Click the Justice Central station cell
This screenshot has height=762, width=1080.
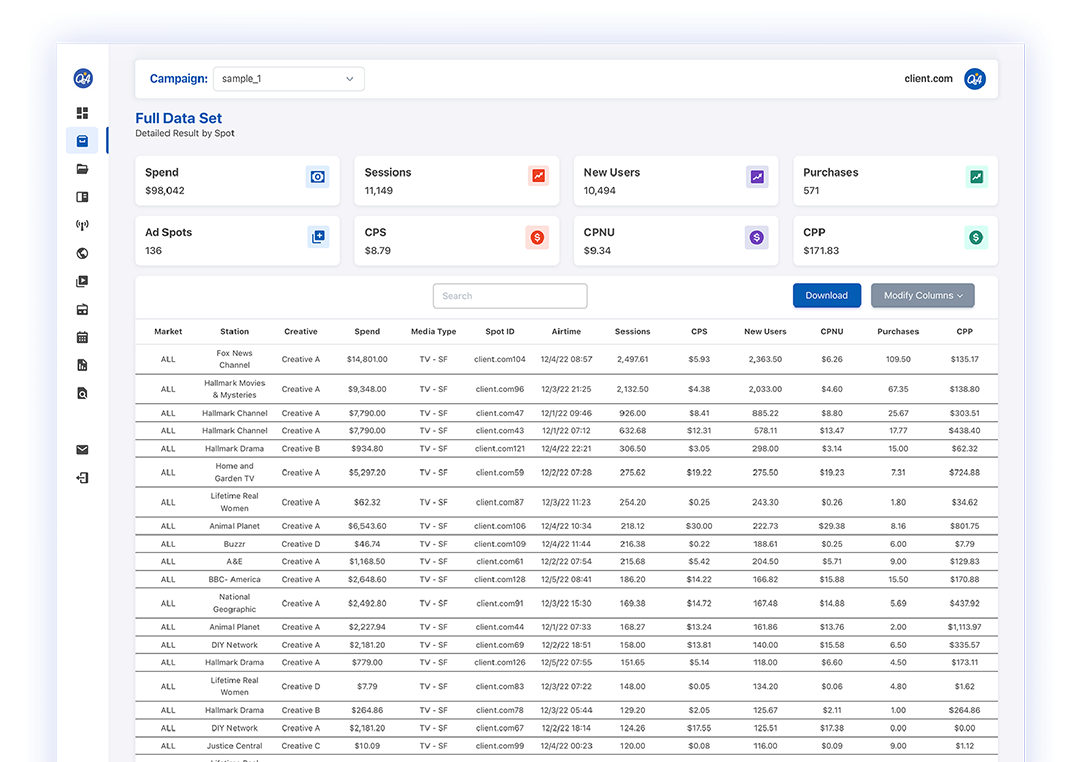click(234, 745)
